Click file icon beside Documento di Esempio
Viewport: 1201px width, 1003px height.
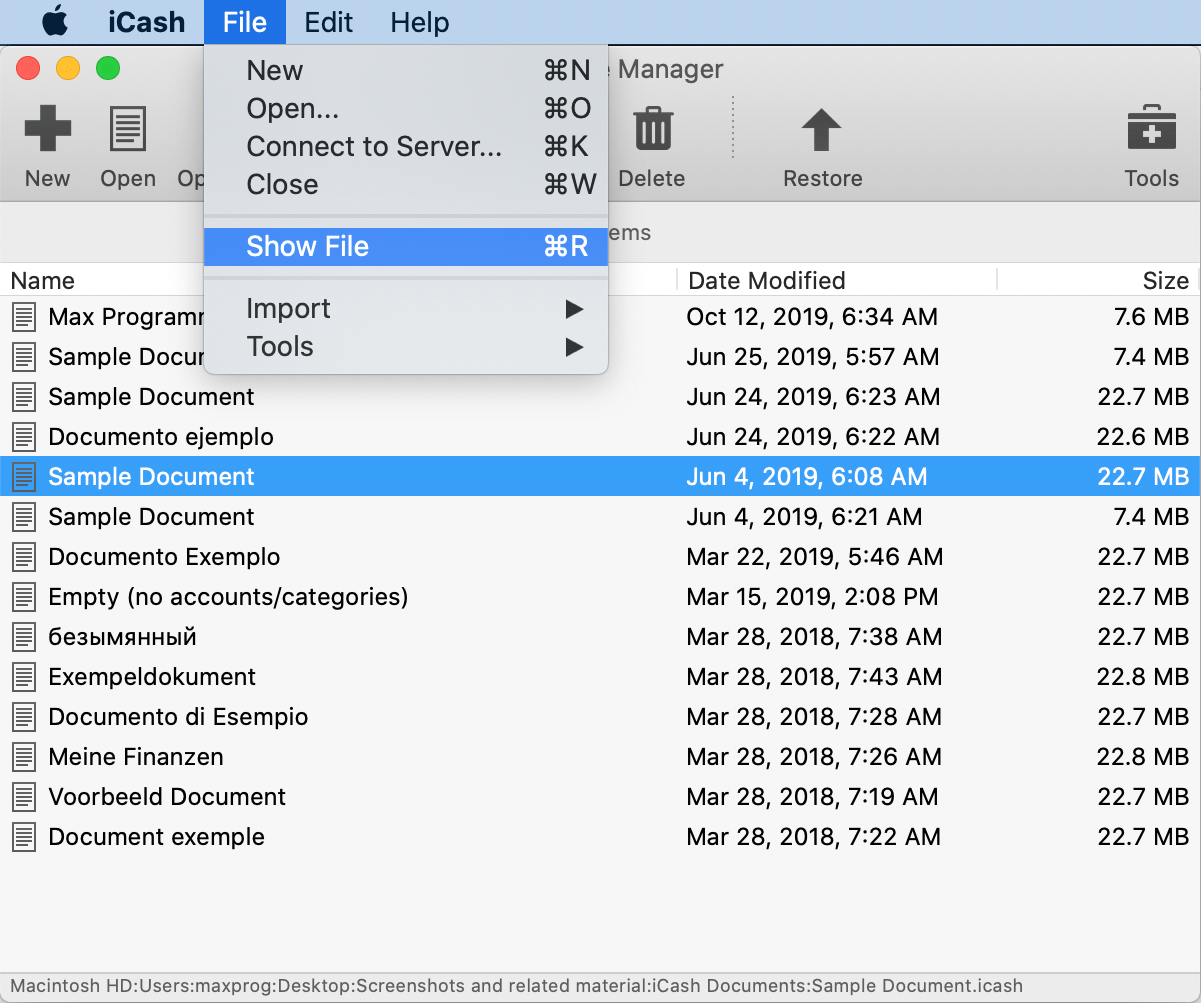pos(23,717)
